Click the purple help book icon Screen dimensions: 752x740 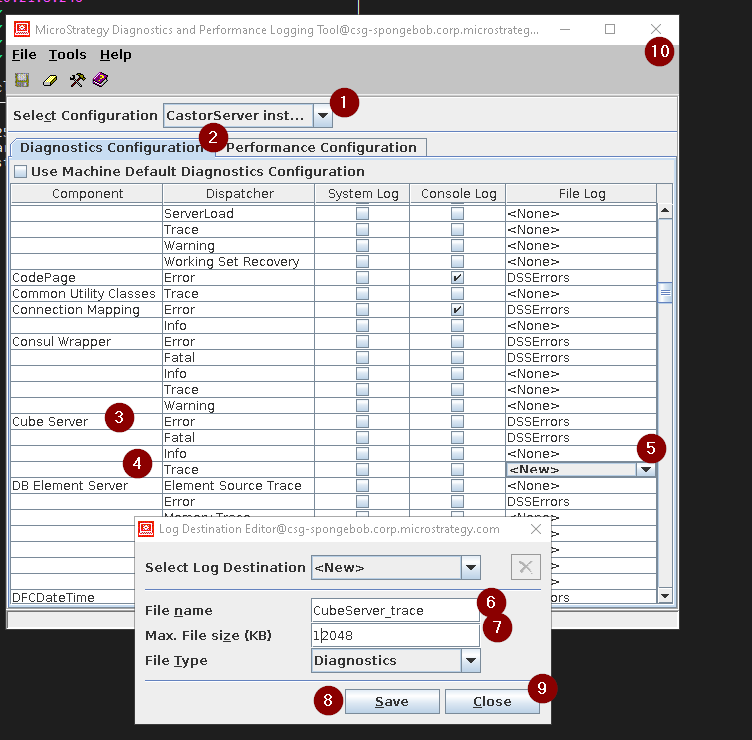(x=101, y=80)
